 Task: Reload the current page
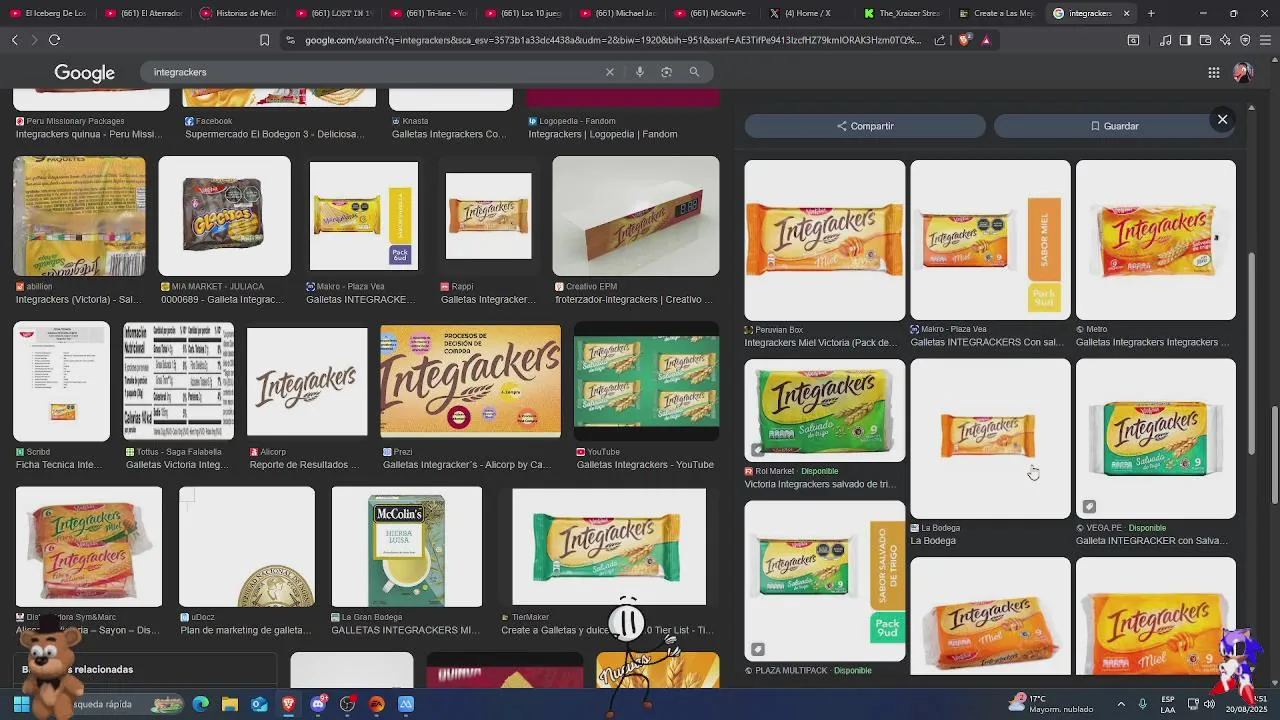tap(54, 40)
